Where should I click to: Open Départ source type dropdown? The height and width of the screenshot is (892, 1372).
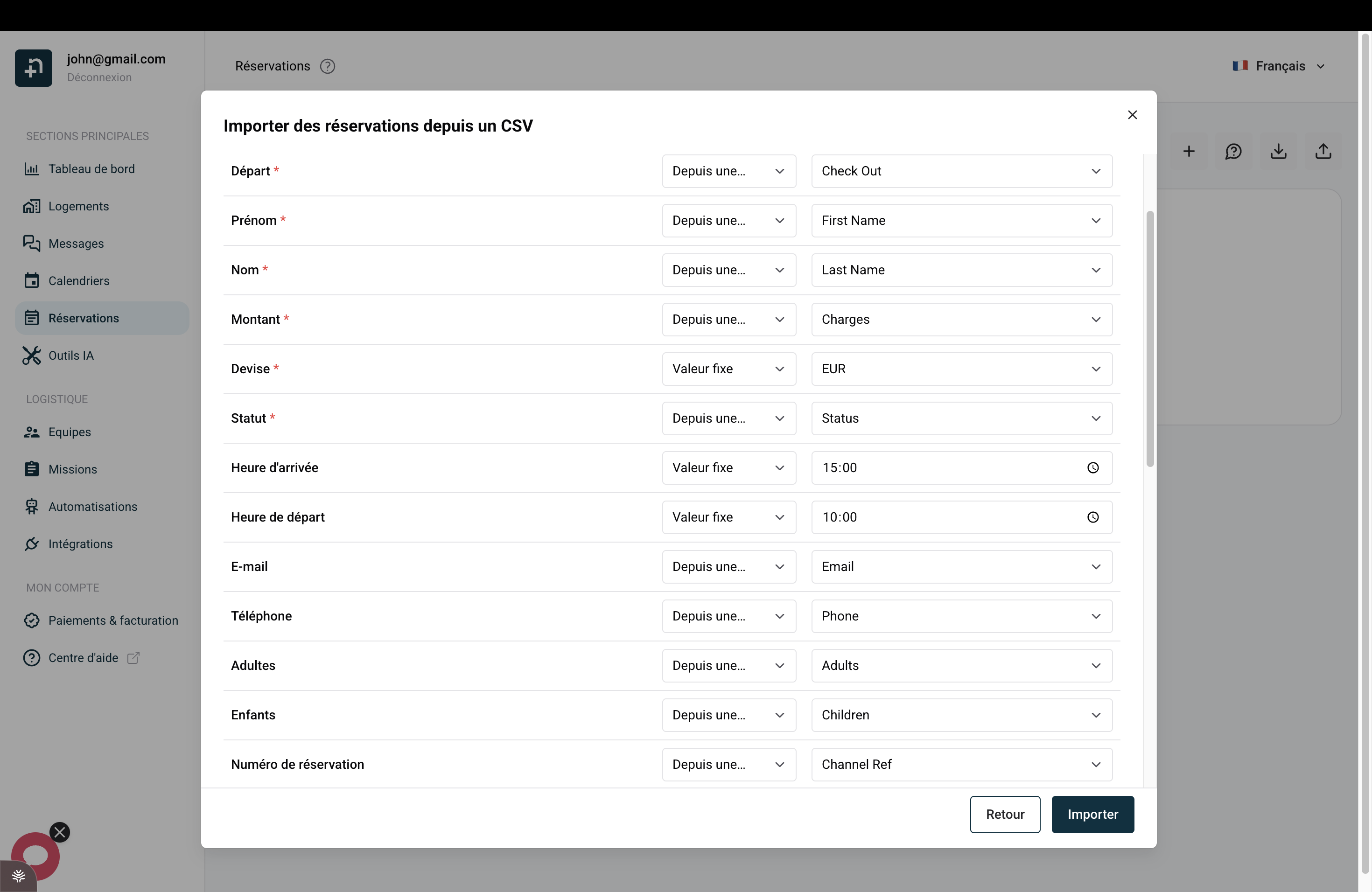(x=728, y=171)
